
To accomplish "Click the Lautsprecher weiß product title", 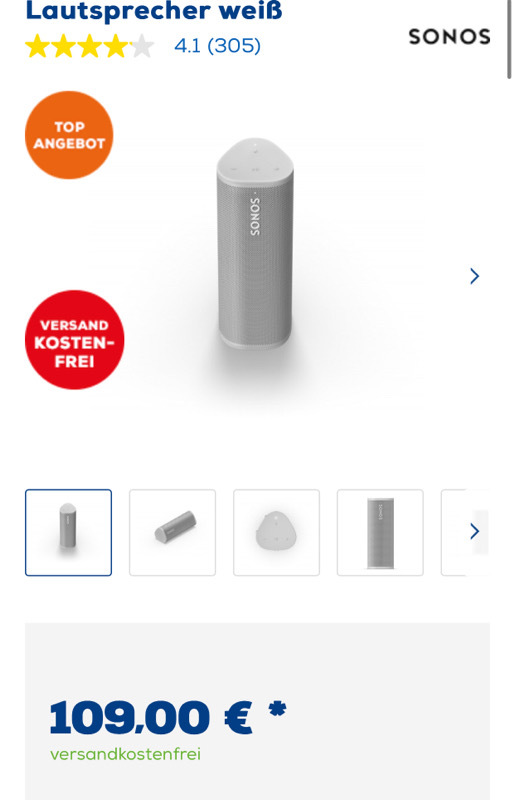I will click(x=154, y=10).
